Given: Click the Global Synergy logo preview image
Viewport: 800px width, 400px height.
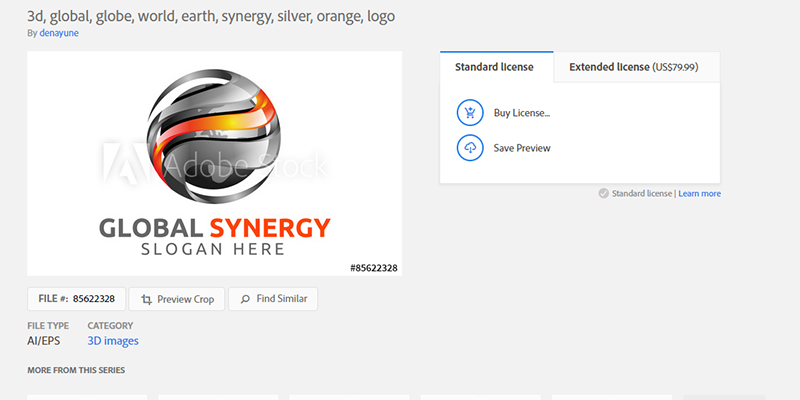Looking at the screenshot, I should (x=214, y=163).
